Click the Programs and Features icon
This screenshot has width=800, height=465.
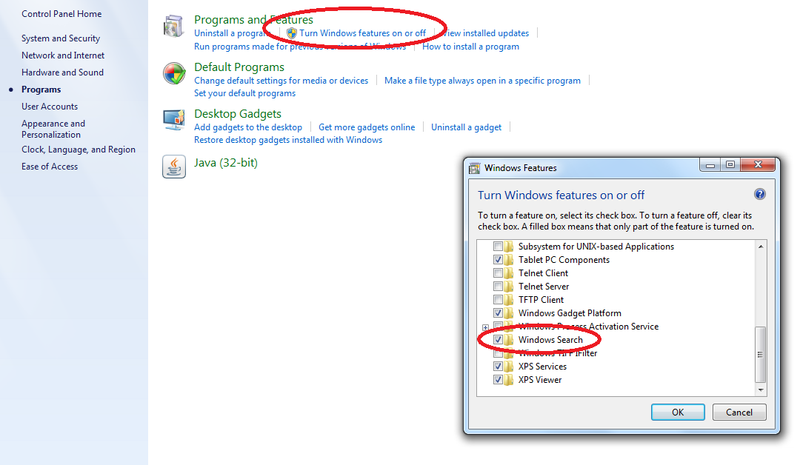click(x=173, y=27)
